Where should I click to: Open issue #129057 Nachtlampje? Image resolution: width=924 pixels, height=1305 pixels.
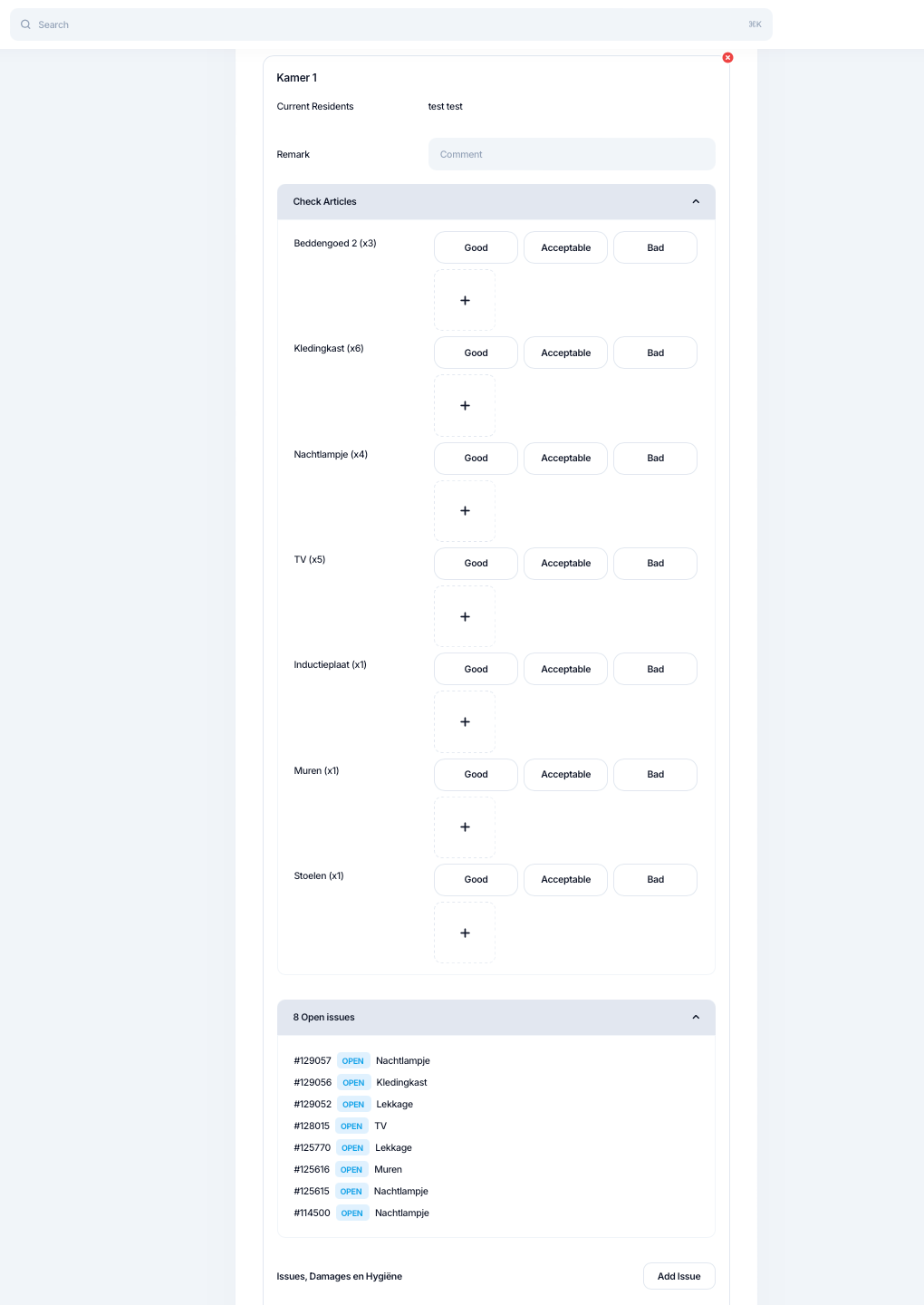point(402,1060)
